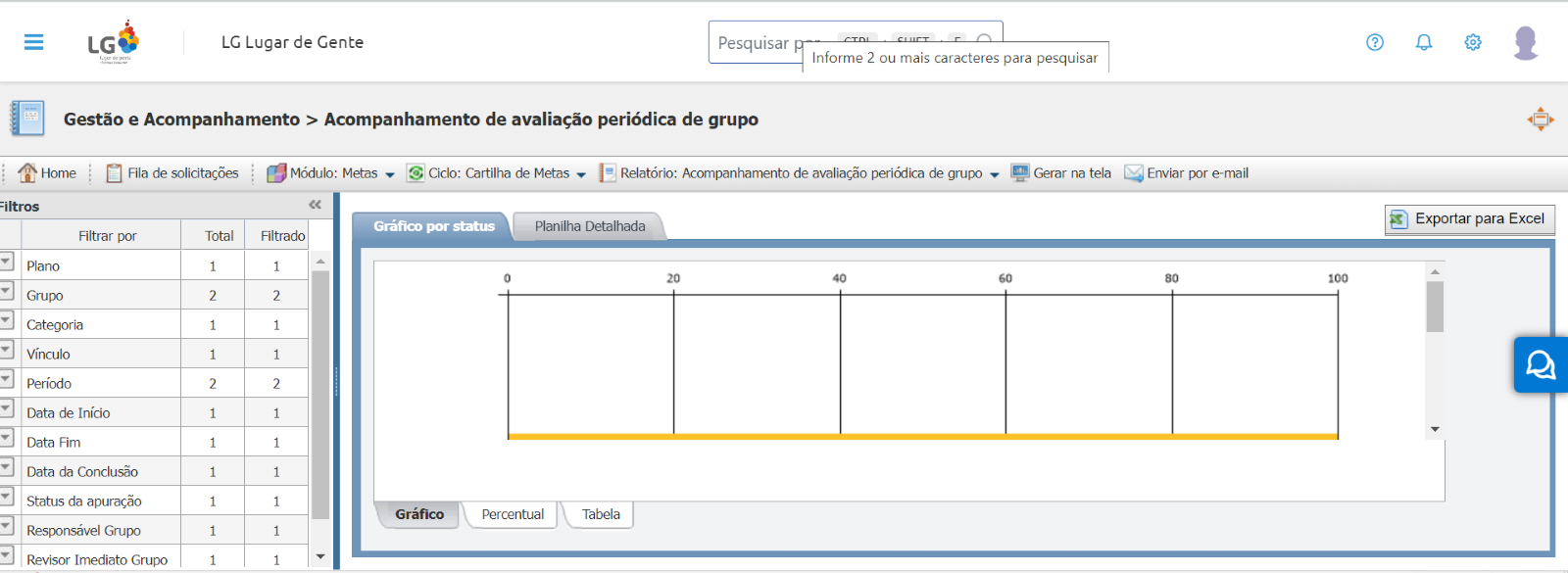Click the yellow bar in the chart

[922, 436]
